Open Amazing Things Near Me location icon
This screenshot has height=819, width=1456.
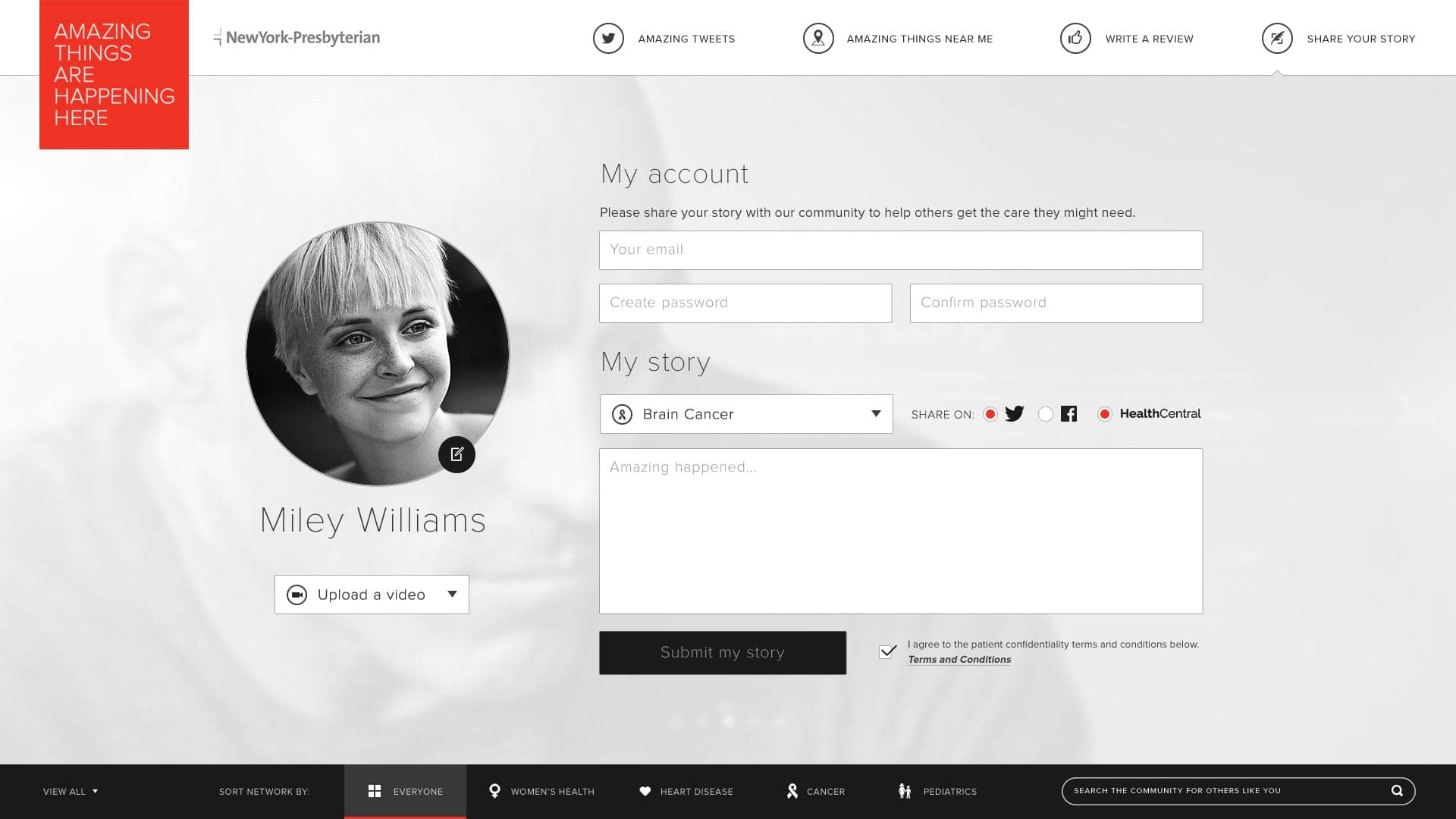pyautogui.click(x=817, y=39)
